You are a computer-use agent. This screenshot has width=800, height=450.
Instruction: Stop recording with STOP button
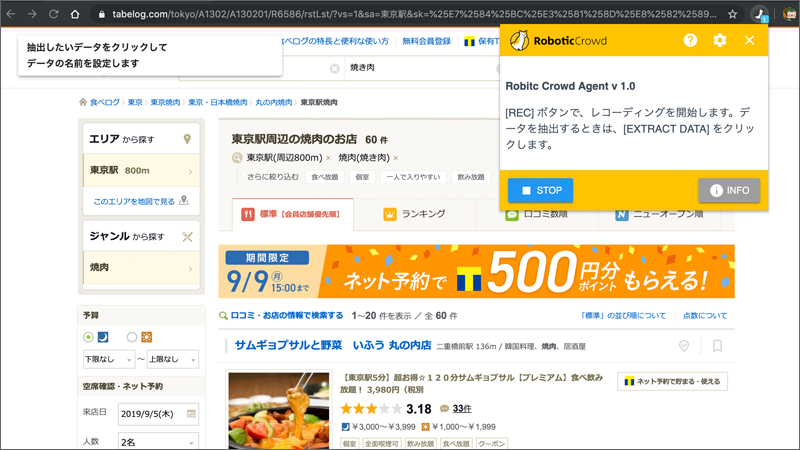[540, 190]
